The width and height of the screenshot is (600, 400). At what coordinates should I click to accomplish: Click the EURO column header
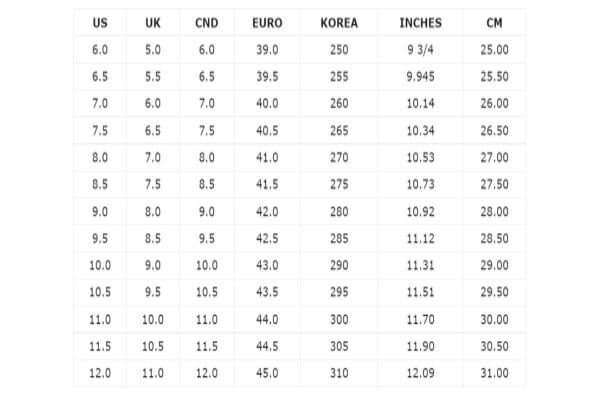[267, 23]
